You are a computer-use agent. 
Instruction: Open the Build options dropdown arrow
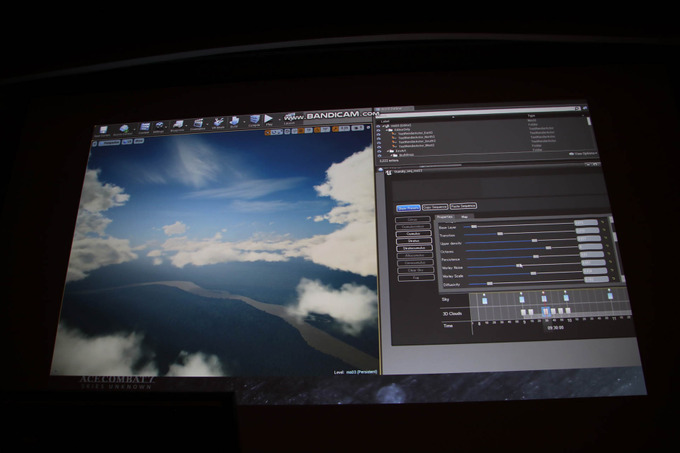click(x=244, y=122)
